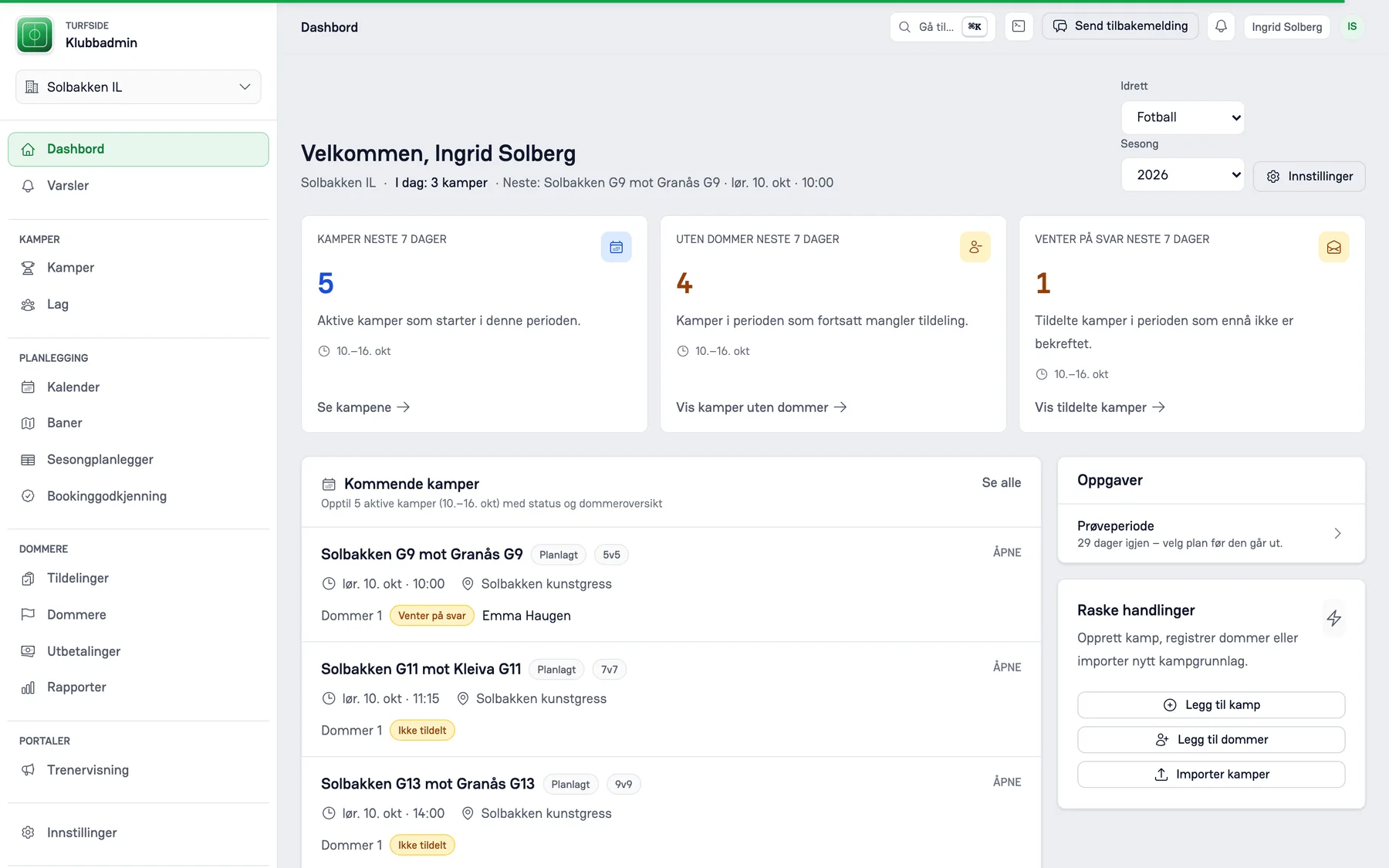Open Tildelinger in the sidebar

pyautogui.click(x=139, y=578)
